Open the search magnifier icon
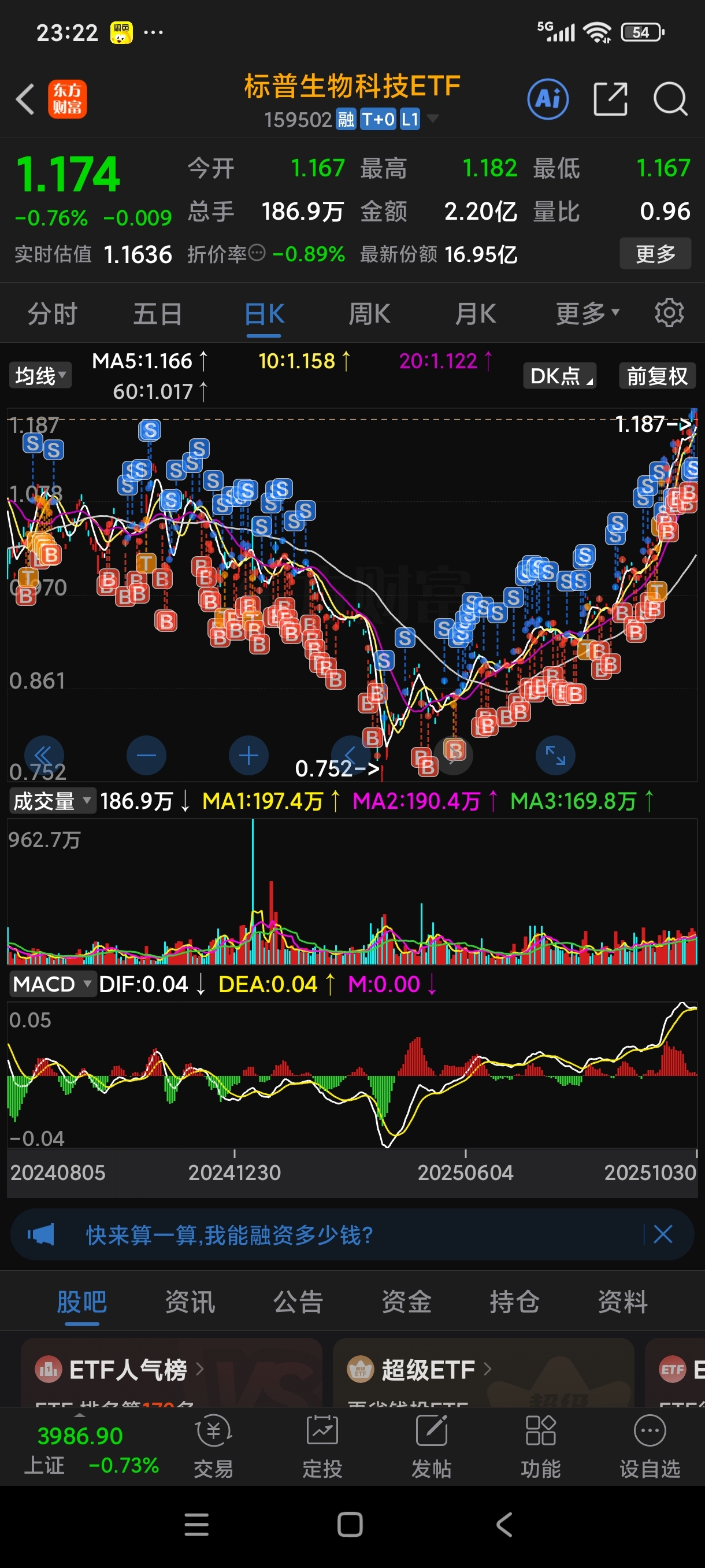Screen dimensions: 705x1568 coord(670,99)
